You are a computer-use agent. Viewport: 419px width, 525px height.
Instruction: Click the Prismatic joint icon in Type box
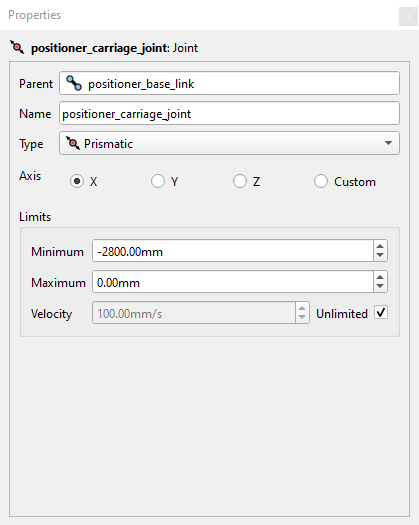click(x=73, y=143)
